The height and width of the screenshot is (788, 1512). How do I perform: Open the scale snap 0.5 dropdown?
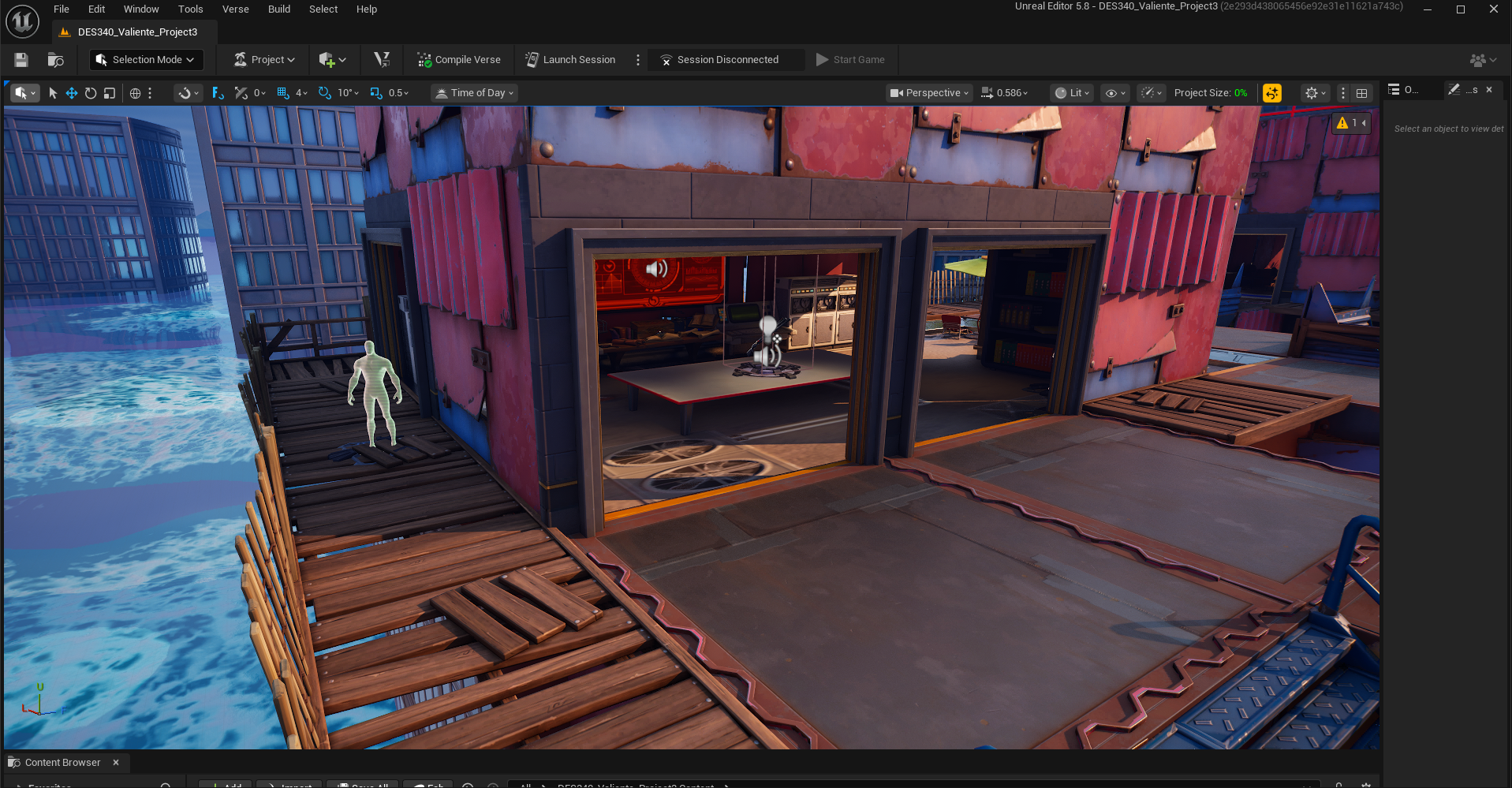click(398, 93)
